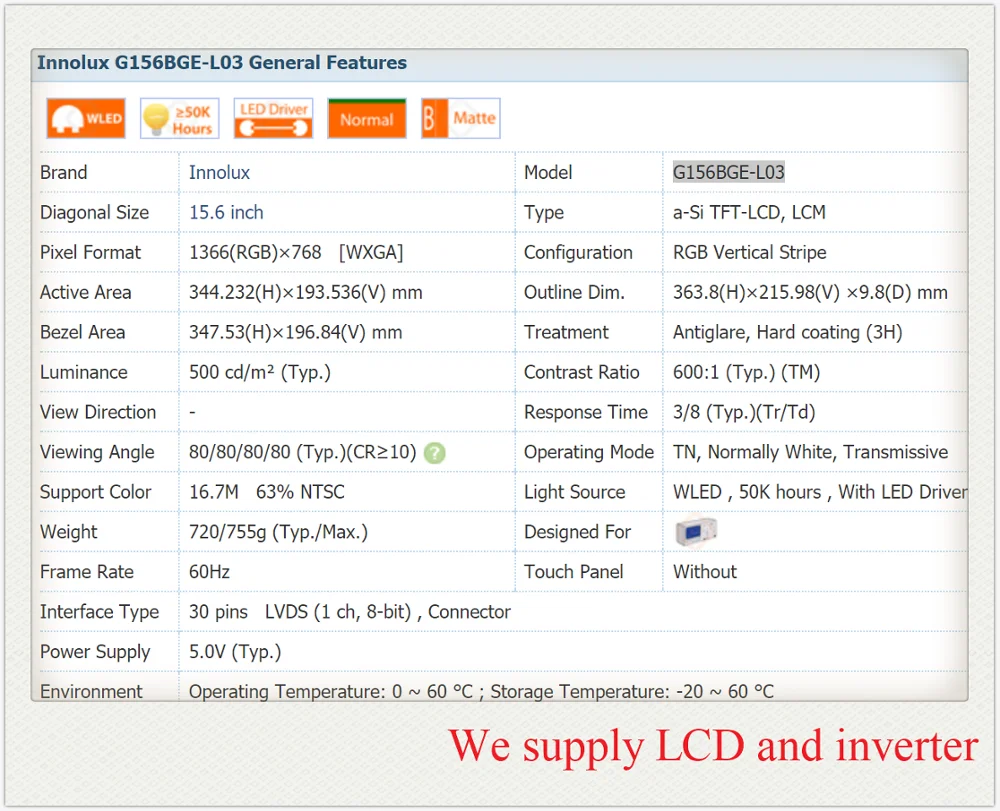Click the support color value 16.7M 63% NTSC
This screenshot has height=811, width=1000.
[x=267, y=492]
